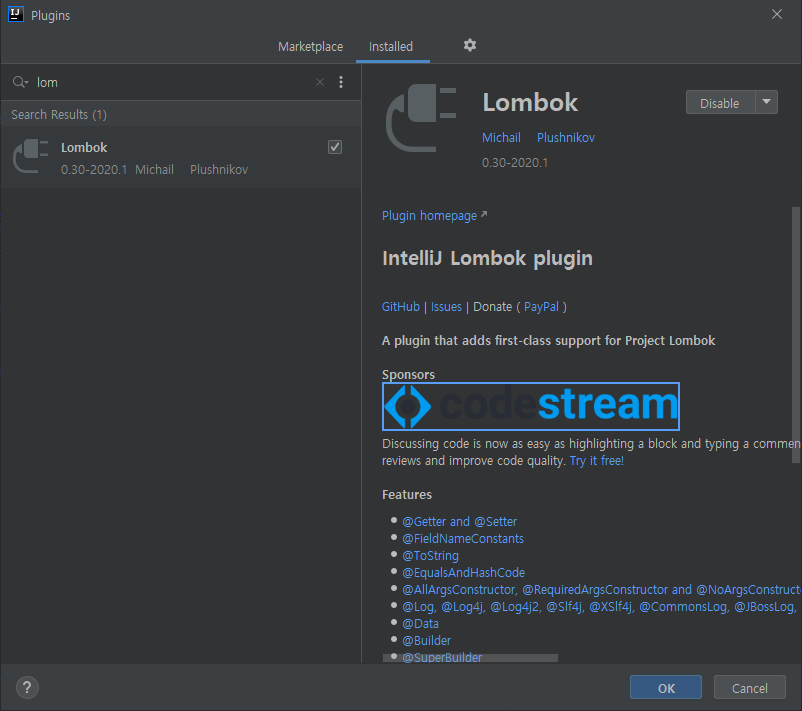Disable the Lombok plugin
The height and width of the screenshot is (711, 802).
click(x=720, y=103)
